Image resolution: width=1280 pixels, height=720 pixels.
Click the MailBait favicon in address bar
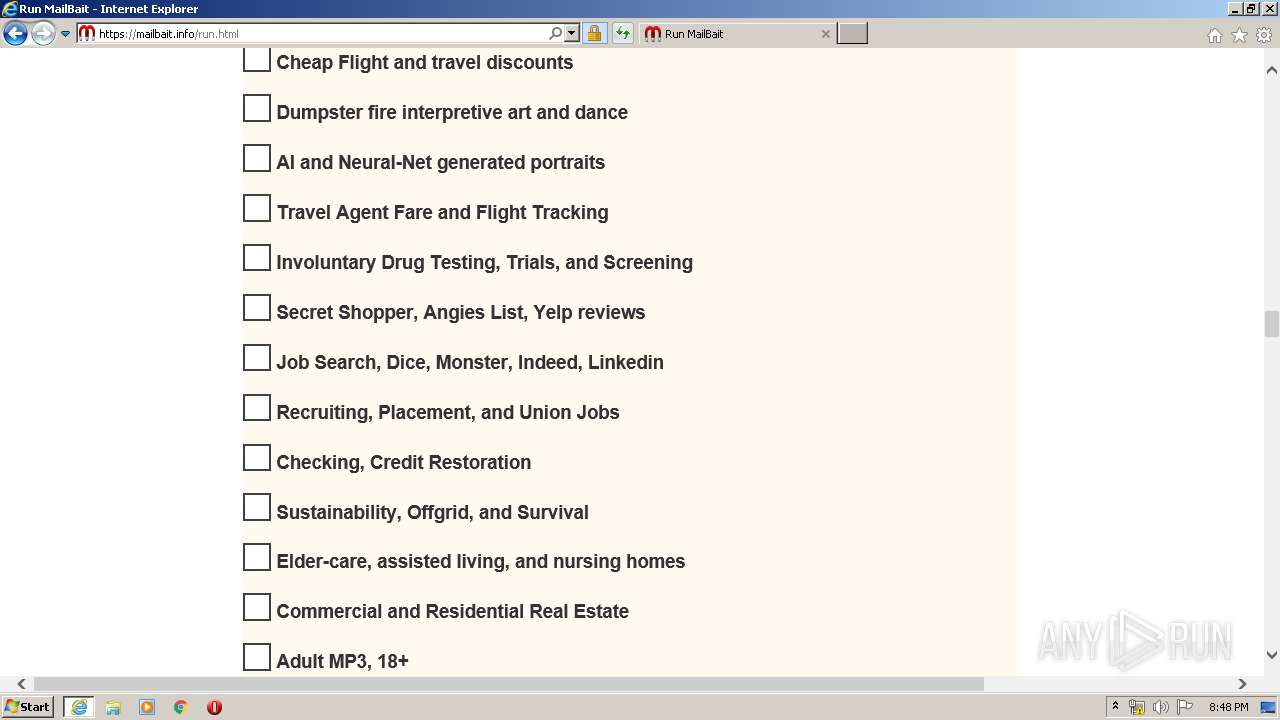[x=87, y=34]
